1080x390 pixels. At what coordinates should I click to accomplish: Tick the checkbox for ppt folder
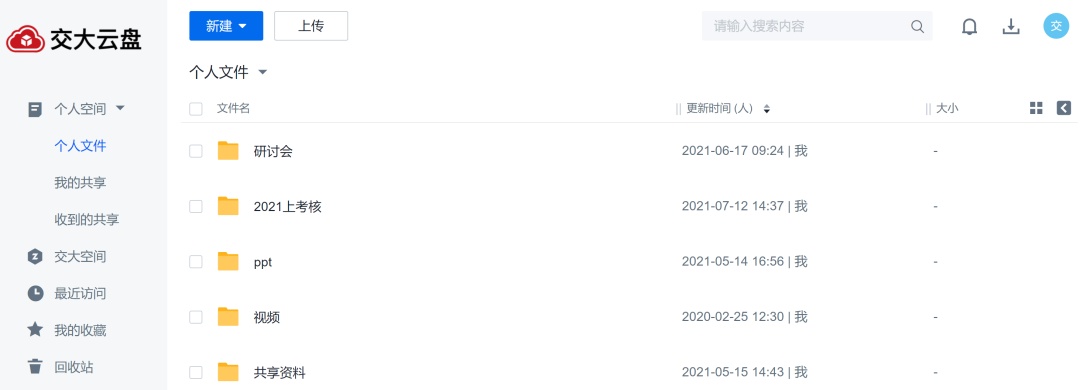(x=196, y=262)
